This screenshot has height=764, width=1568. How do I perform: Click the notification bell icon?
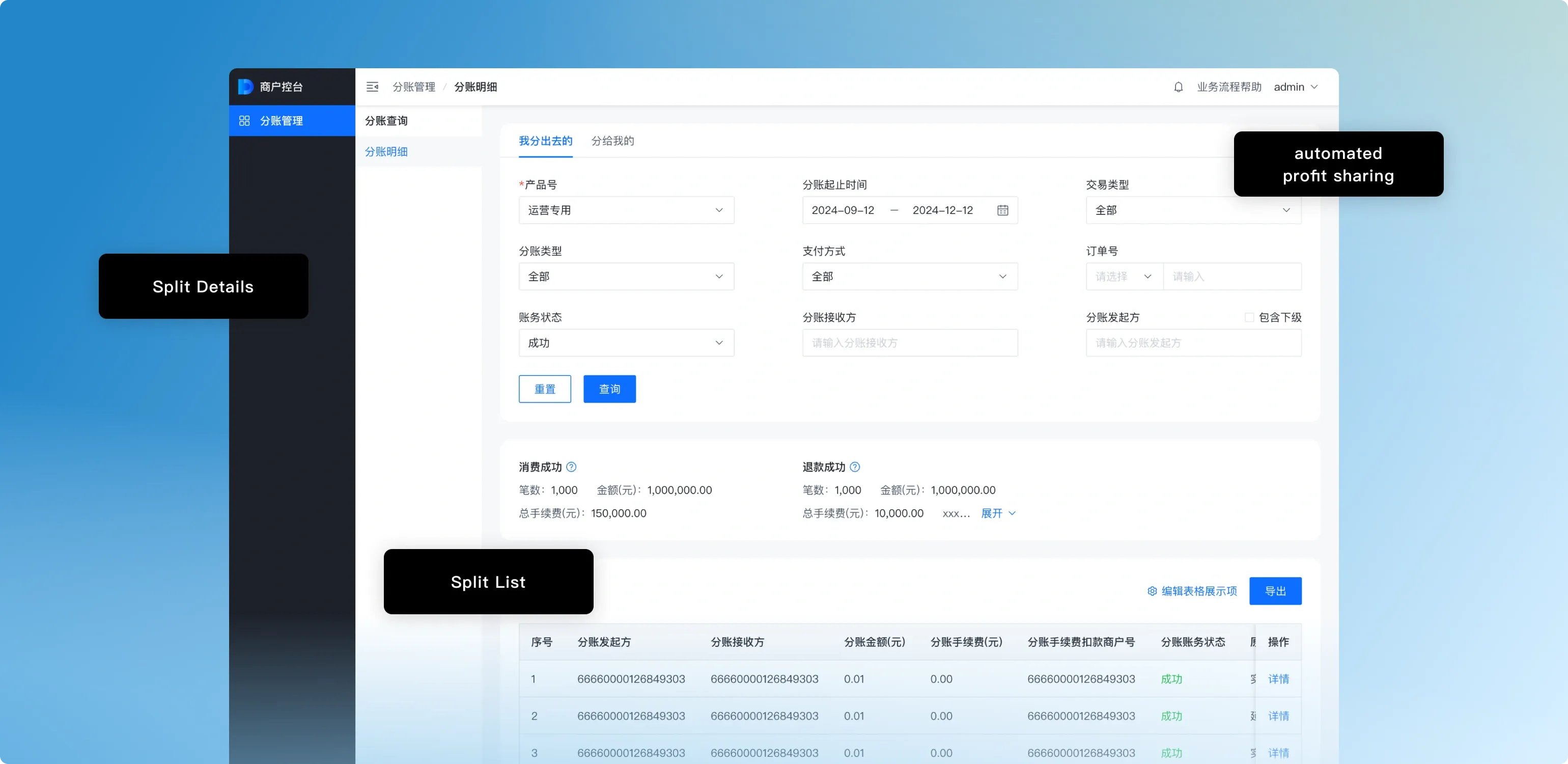point(1179,87)
